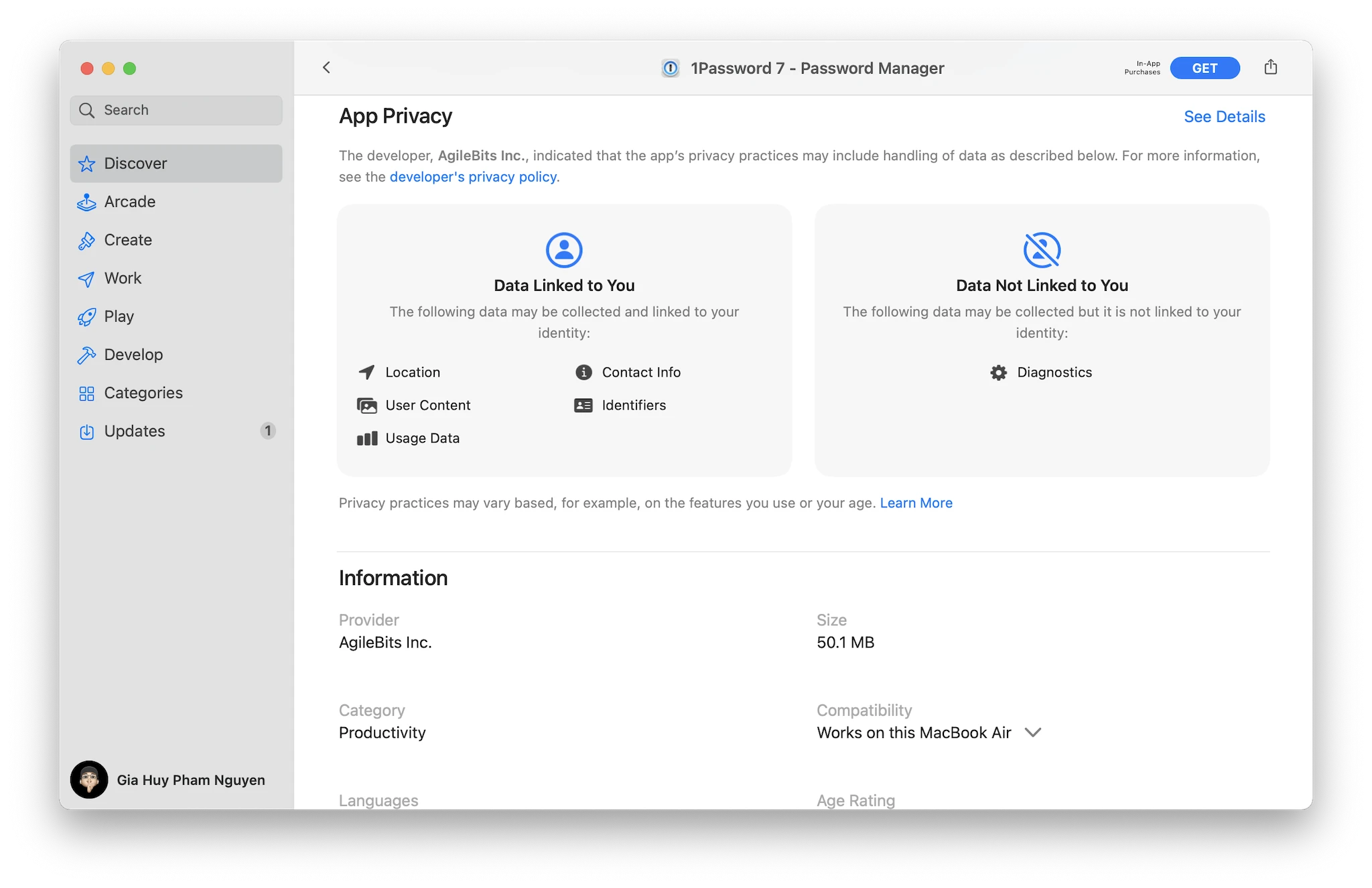Click 'Works on this MacBook Air' text

914,733
